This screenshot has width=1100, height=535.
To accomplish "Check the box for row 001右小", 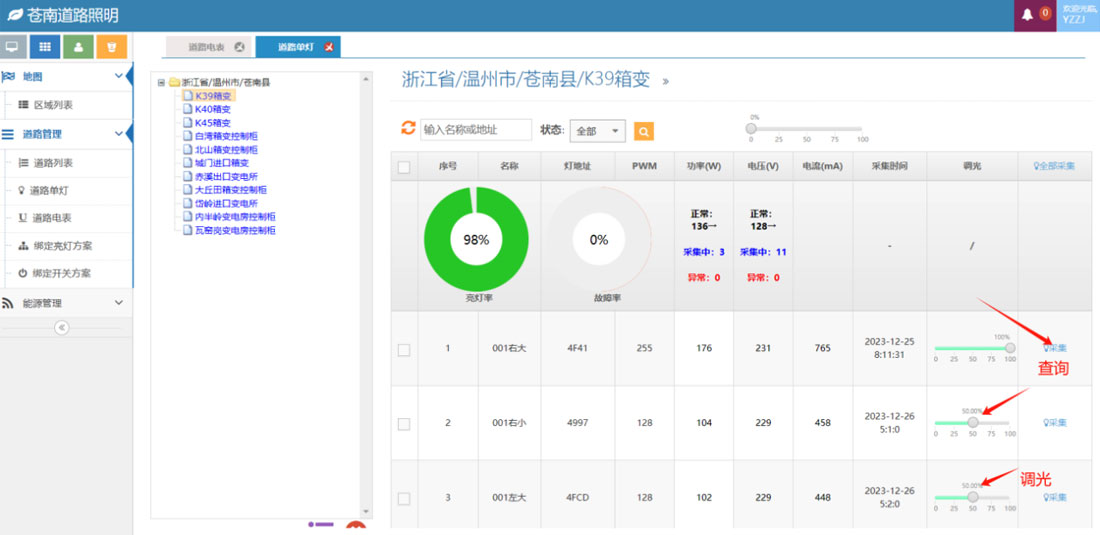I will 404,424.
